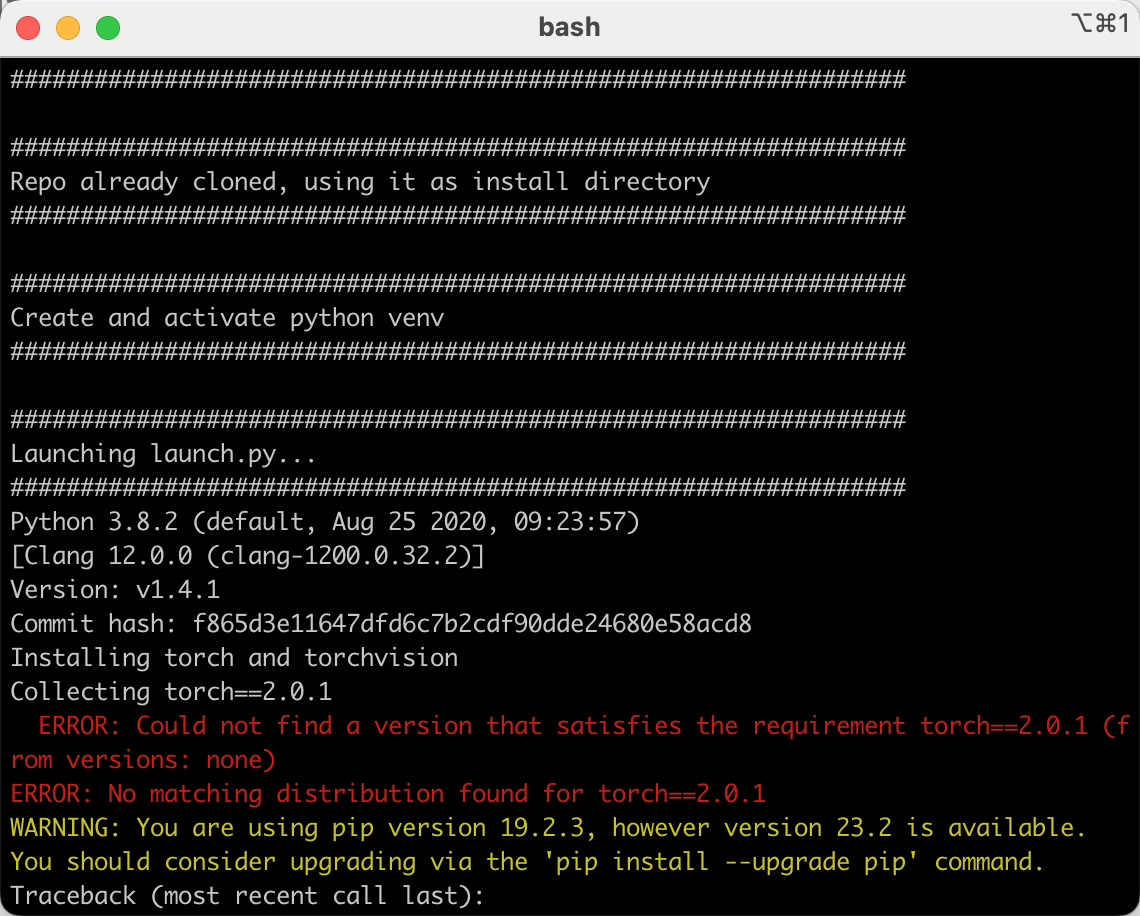Click 'Create and activate python venv' line
The image size is (1140, 916).
pyautogui.click(x=227, y=318)
